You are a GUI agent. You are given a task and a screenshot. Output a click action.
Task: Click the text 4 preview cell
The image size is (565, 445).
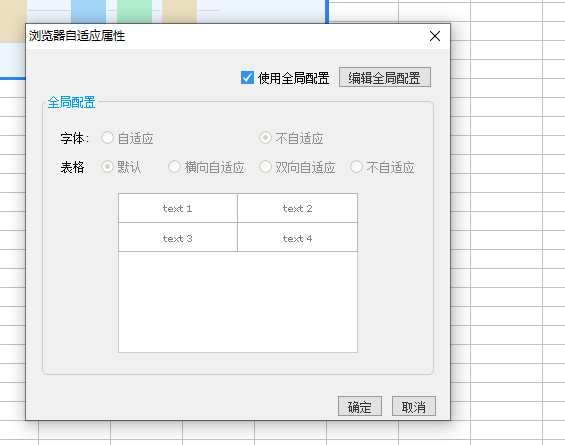pyautogui.click(x=297, y=237)
